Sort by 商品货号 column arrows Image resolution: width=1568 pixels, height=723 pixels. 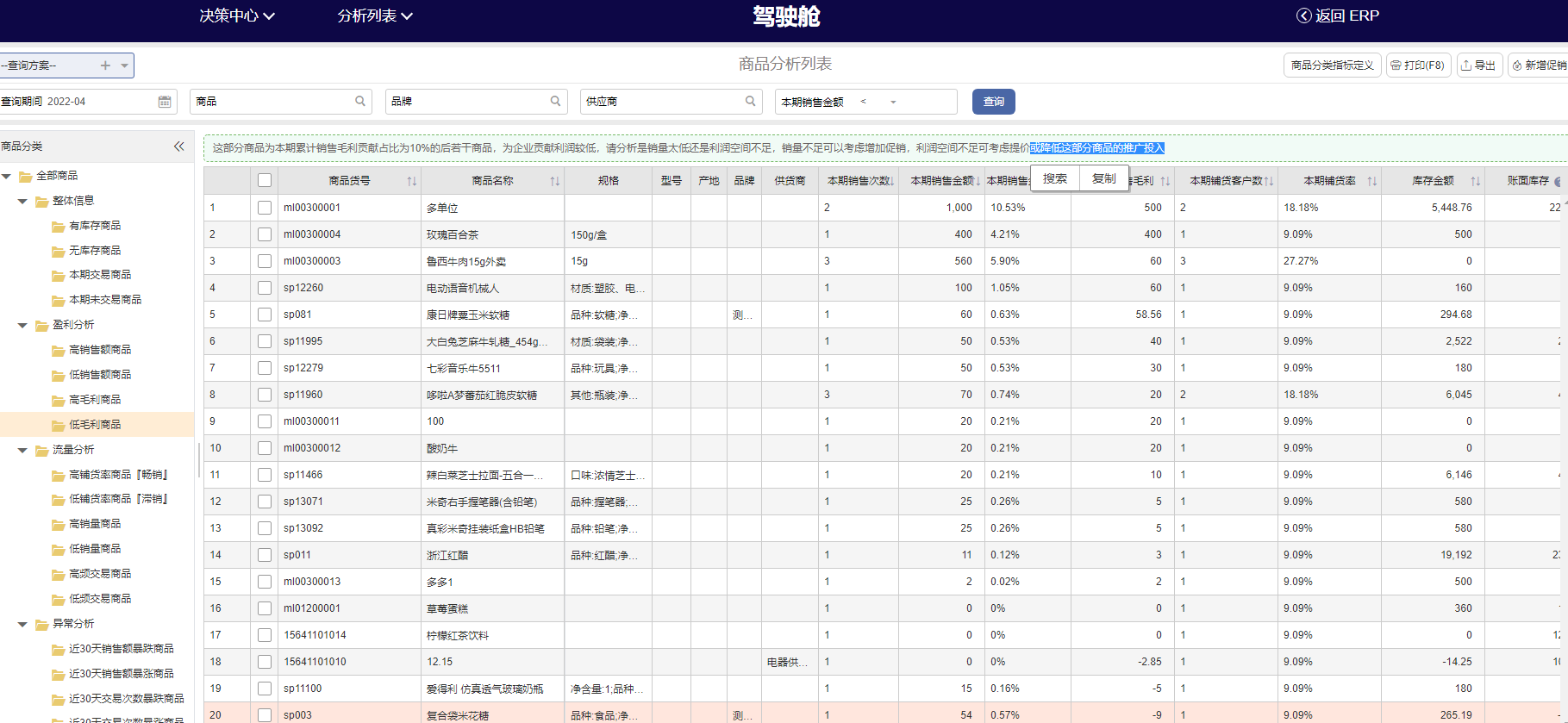pos(412,181)
